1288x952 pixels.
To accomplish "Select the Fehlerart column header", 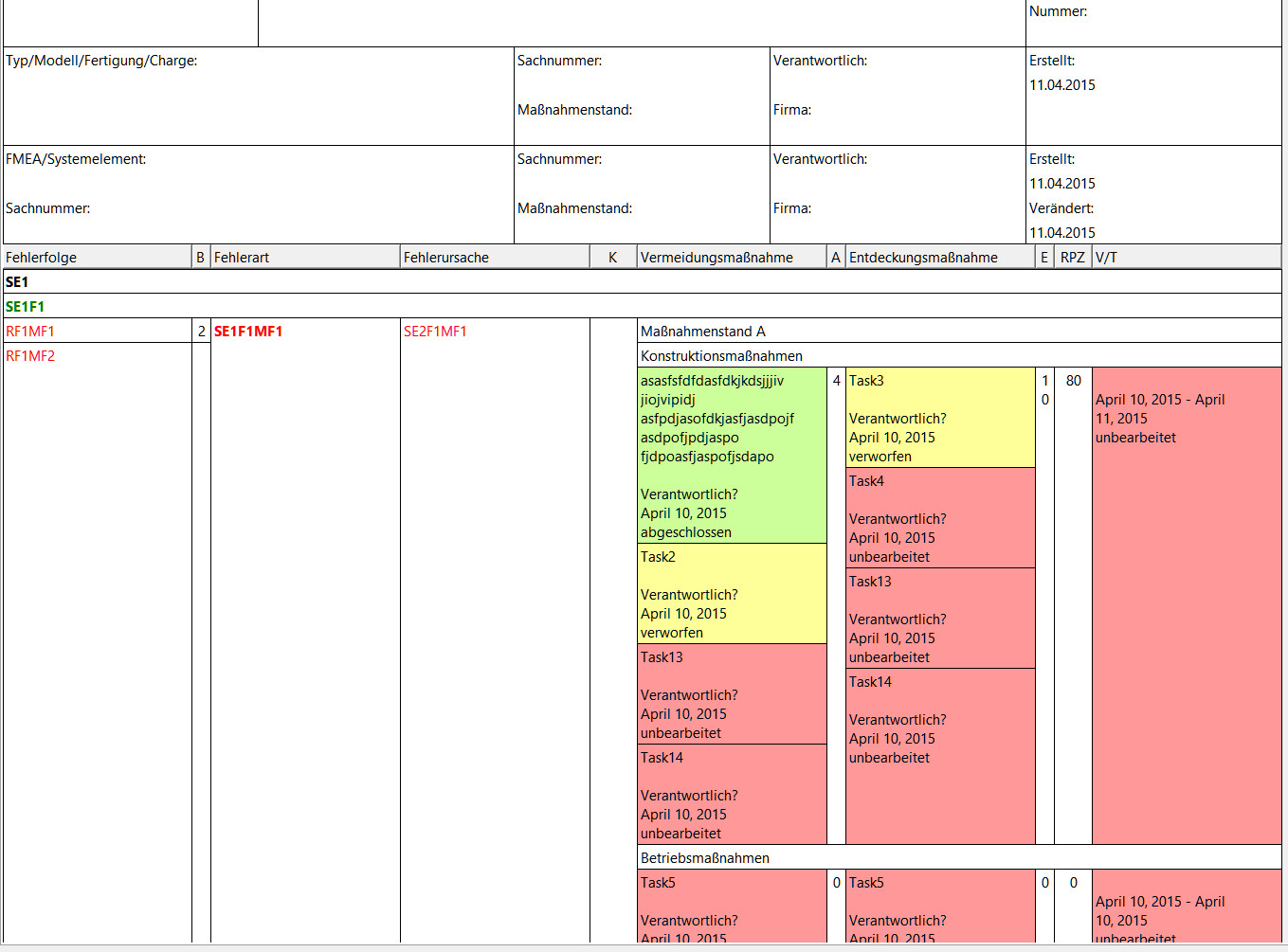I will [305, 258].
